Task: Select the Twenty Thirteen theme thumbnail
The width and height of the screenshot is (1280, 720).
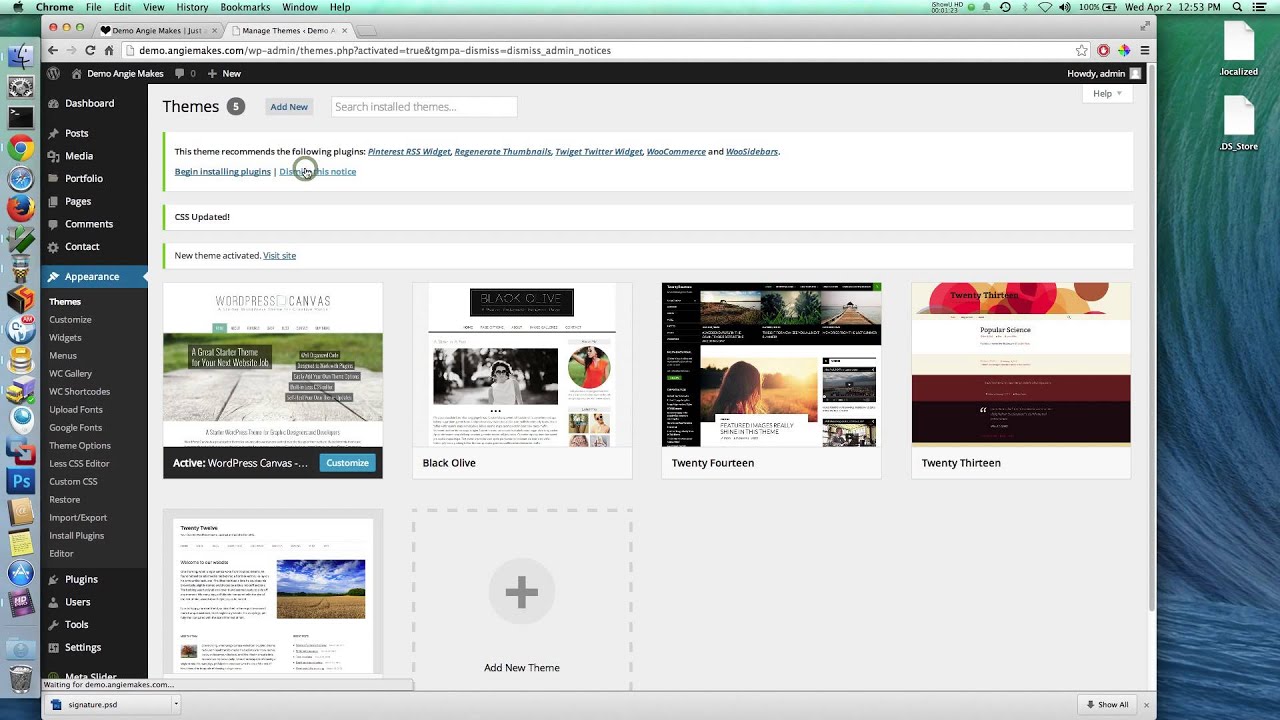Action: 1021,365
